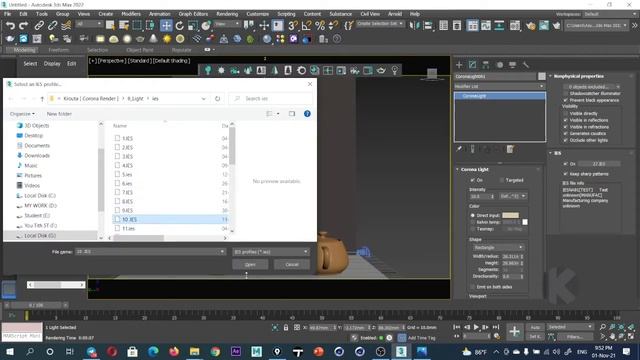Toggle the Percent Snap icon
Image resolution: width=640 pixels, height=360 pixels.
tap(320, 25)
